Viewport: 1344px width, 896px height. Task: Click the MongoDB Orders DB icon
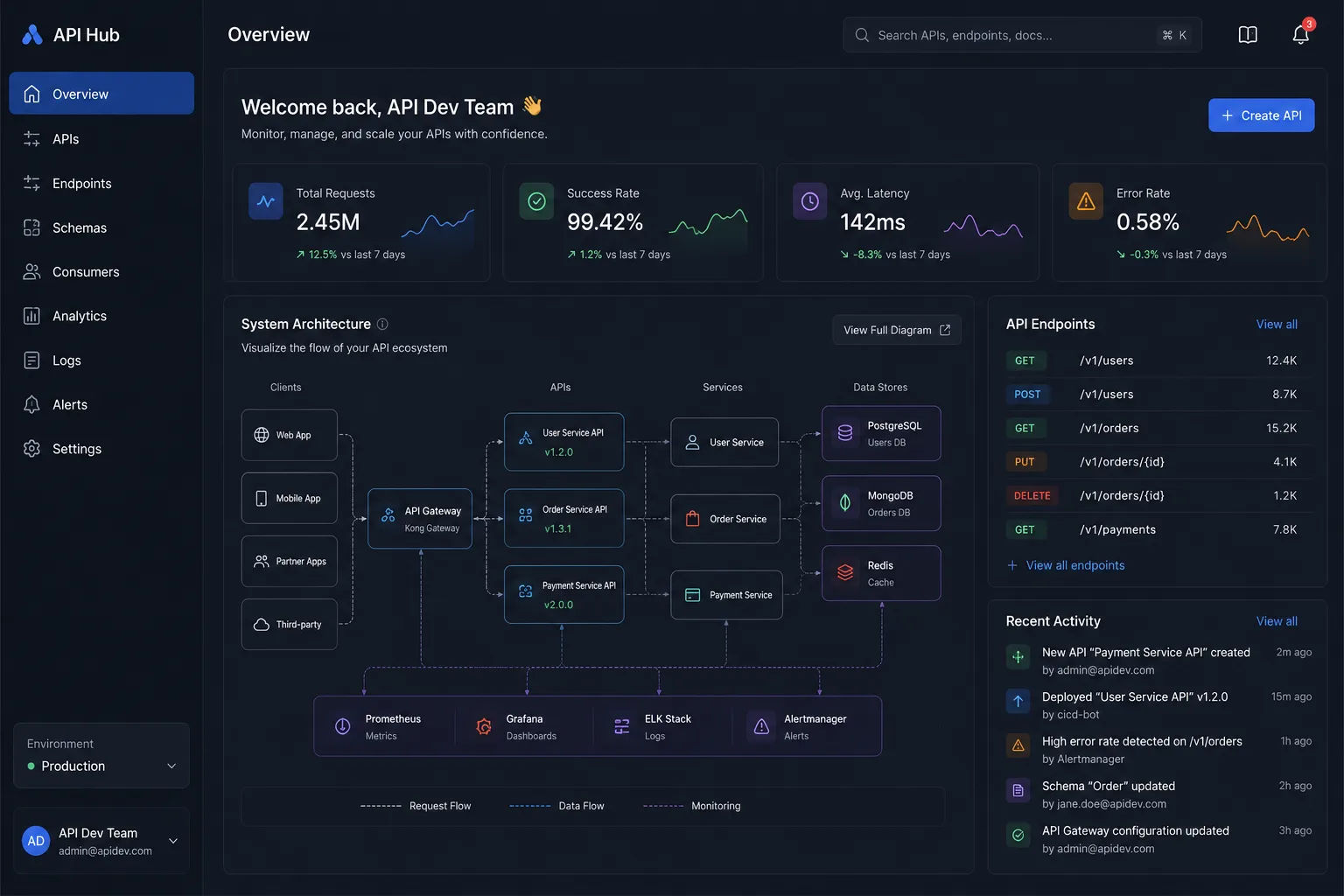tap(845, 503)
